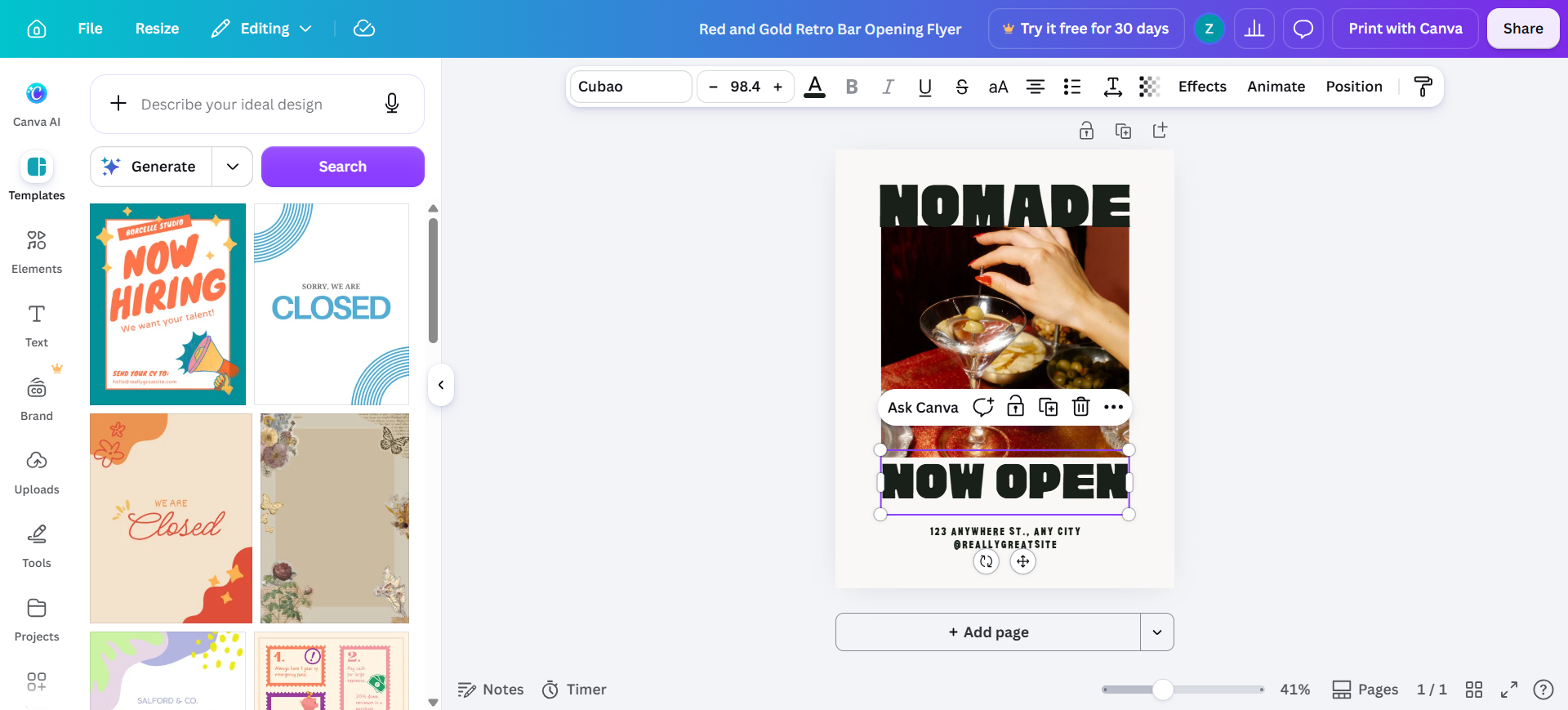The height and width of the screenshot is (710, 1568).
Task: Click the copy style paint roller
Action: 1423,87
